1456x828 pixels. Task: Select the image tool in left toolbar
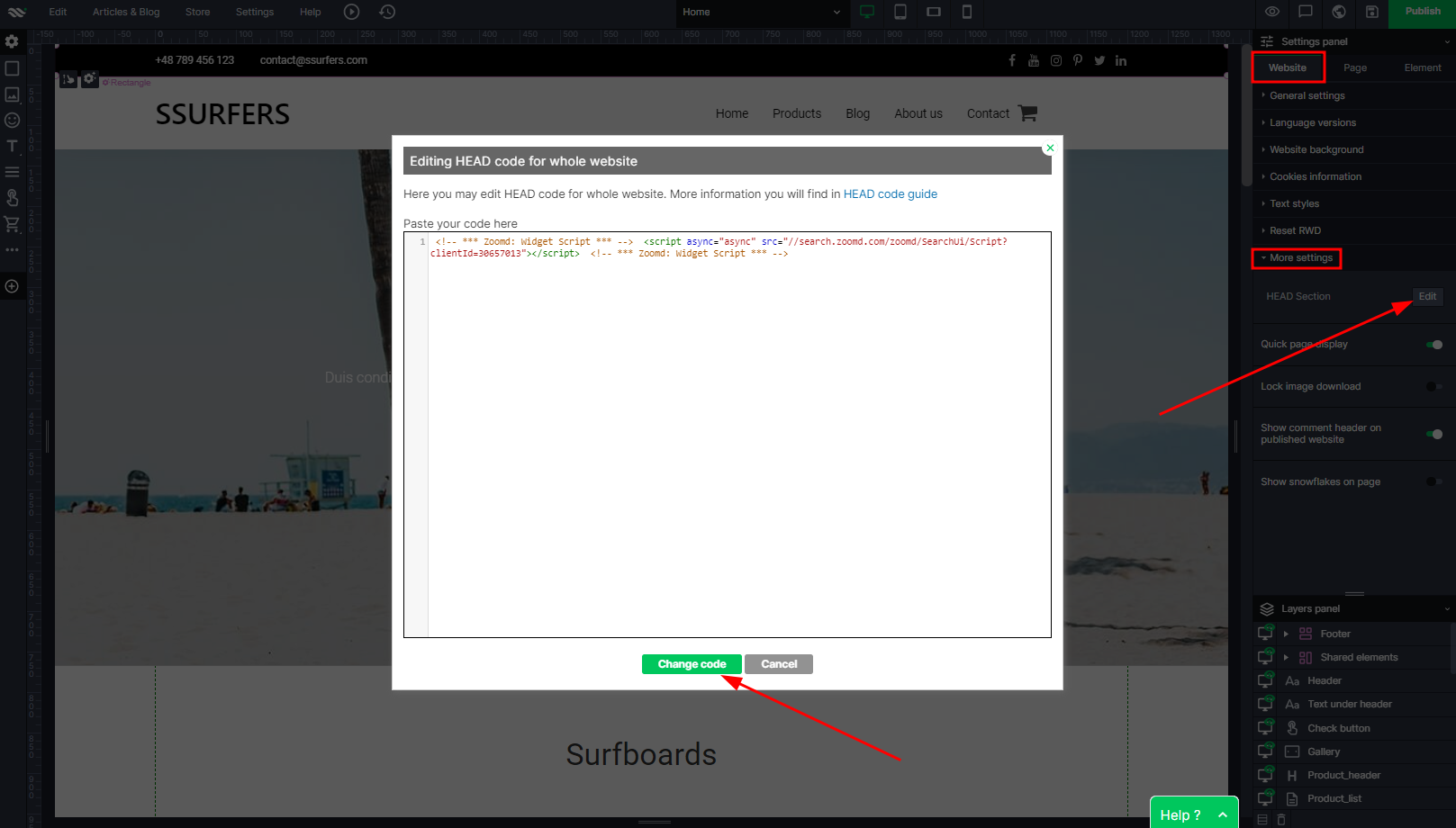12,94
